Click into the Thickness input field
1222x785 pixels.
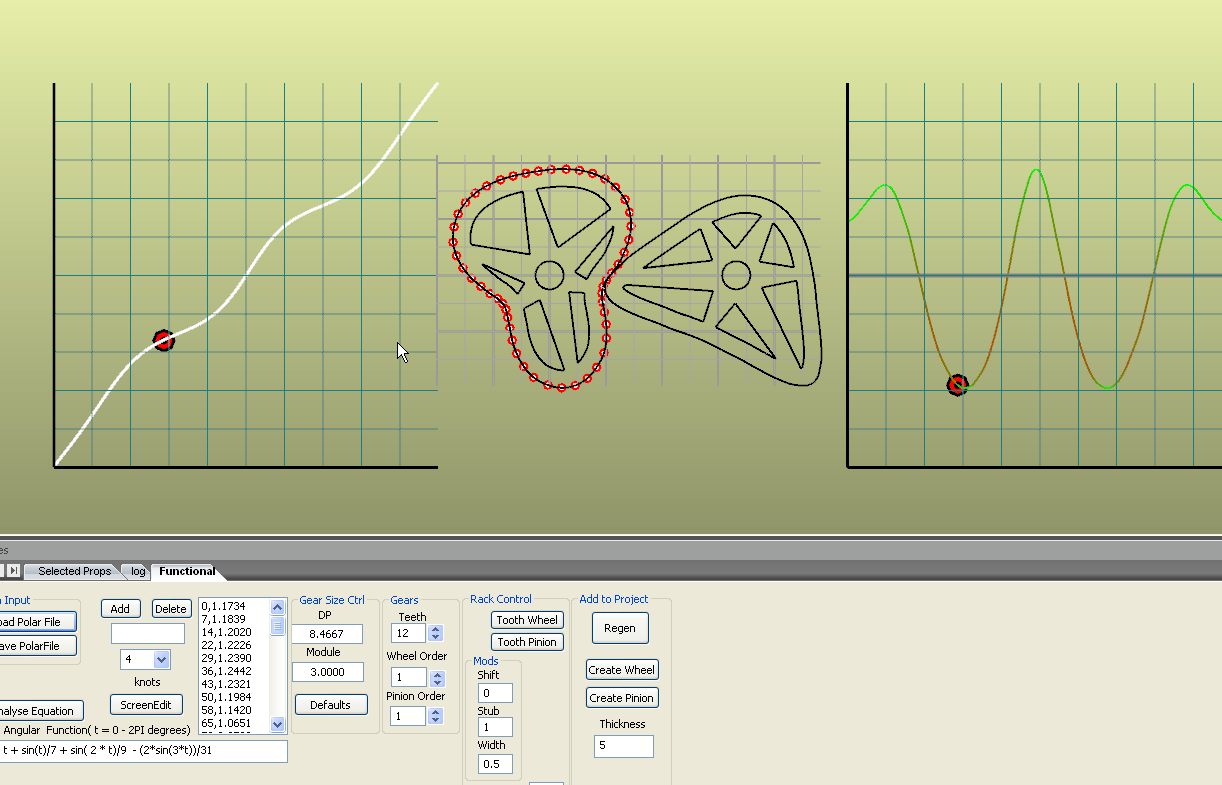pos(623,746)
